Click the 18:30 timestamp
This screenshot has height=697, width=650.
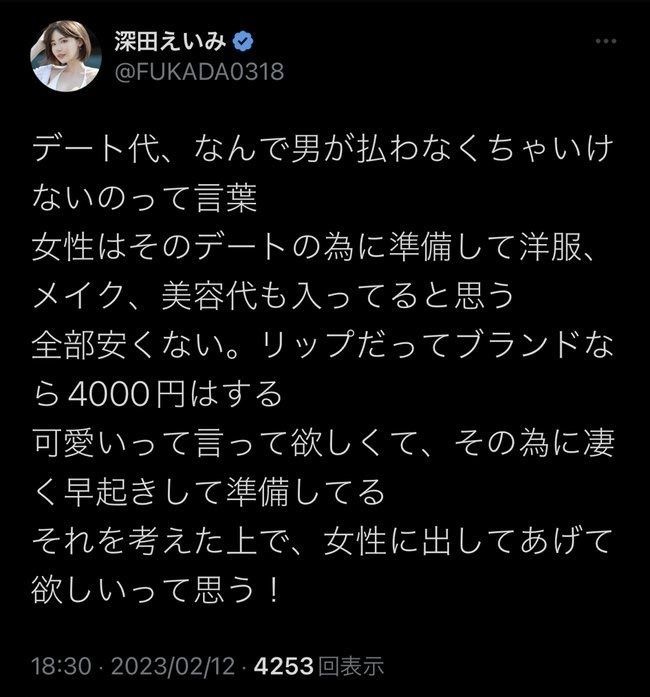pos(61,666)
